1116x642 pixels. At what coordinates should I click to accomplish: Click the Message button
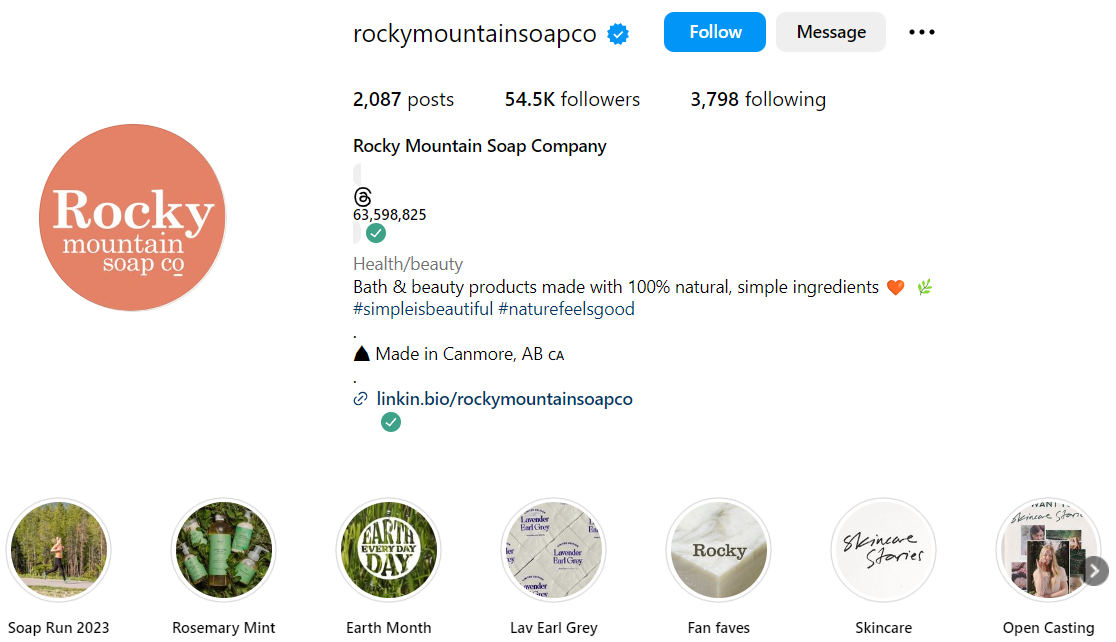830,31
